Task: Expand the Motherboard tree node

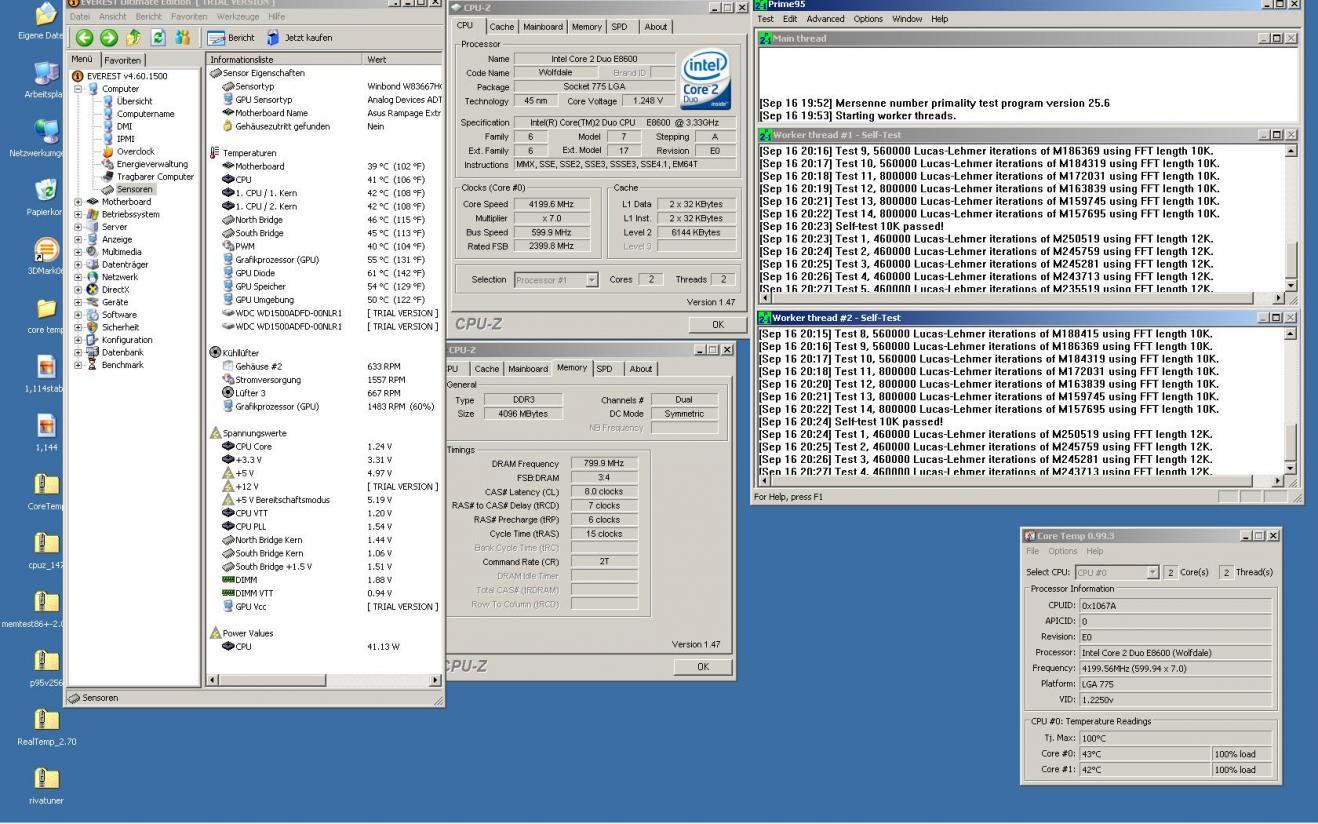Action: (79, 202)
